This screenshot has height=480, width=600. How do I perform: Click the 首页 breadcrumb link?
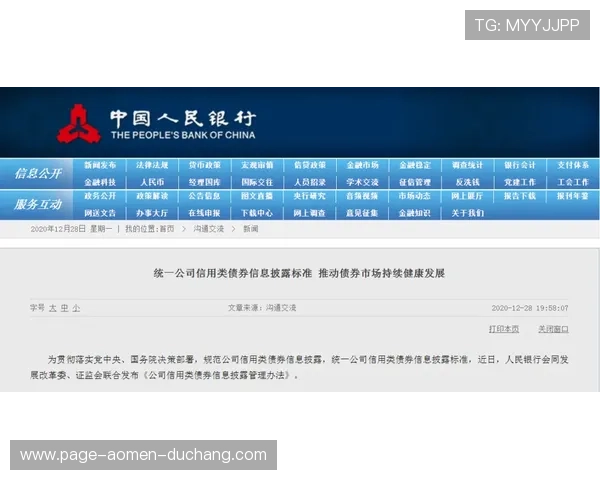[x=167, y=229]
